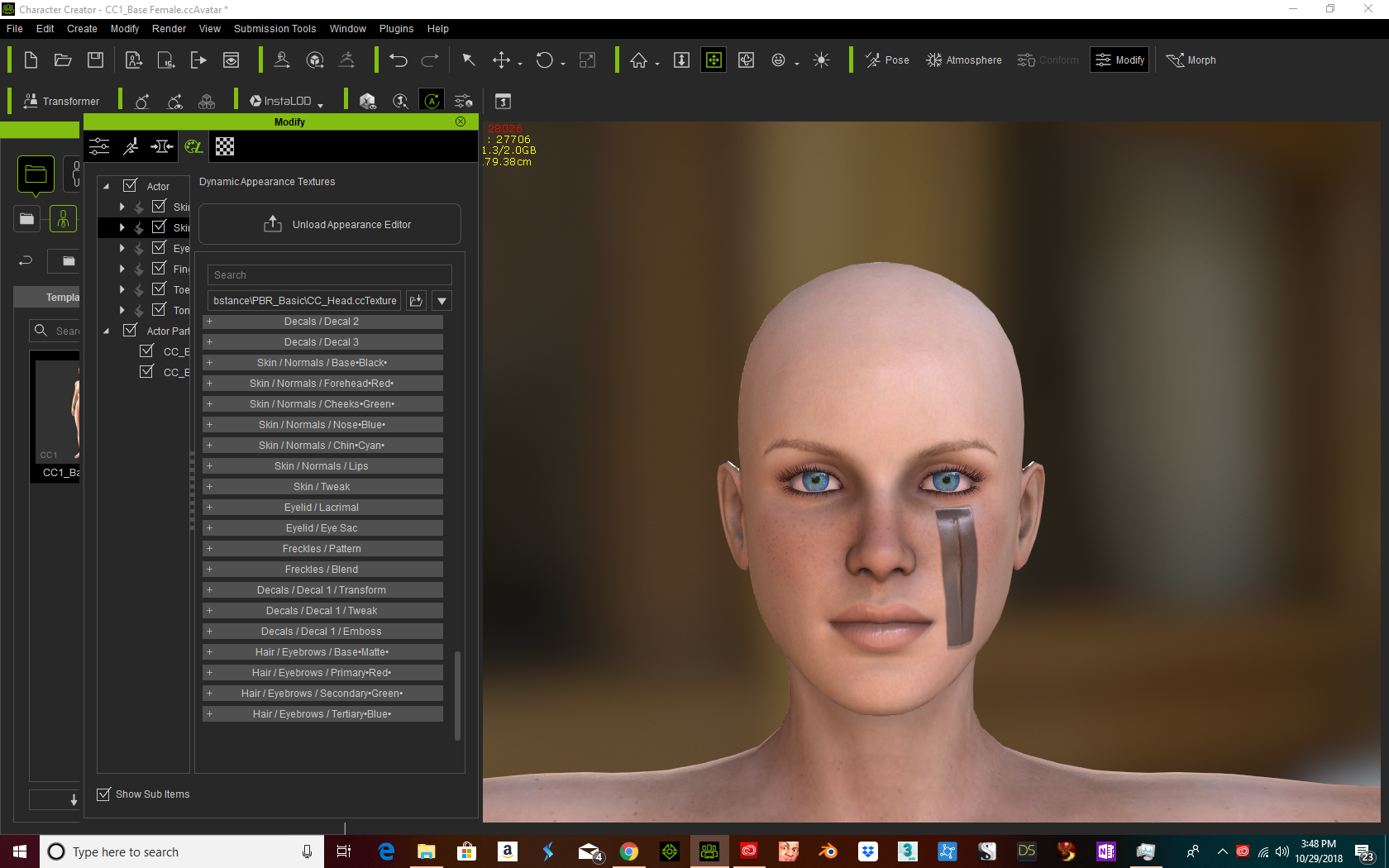The image size is (1389, 868).
Task: Toggle the first CC_B checkbox under Actor Parts
Action: [x=146, y=351]
